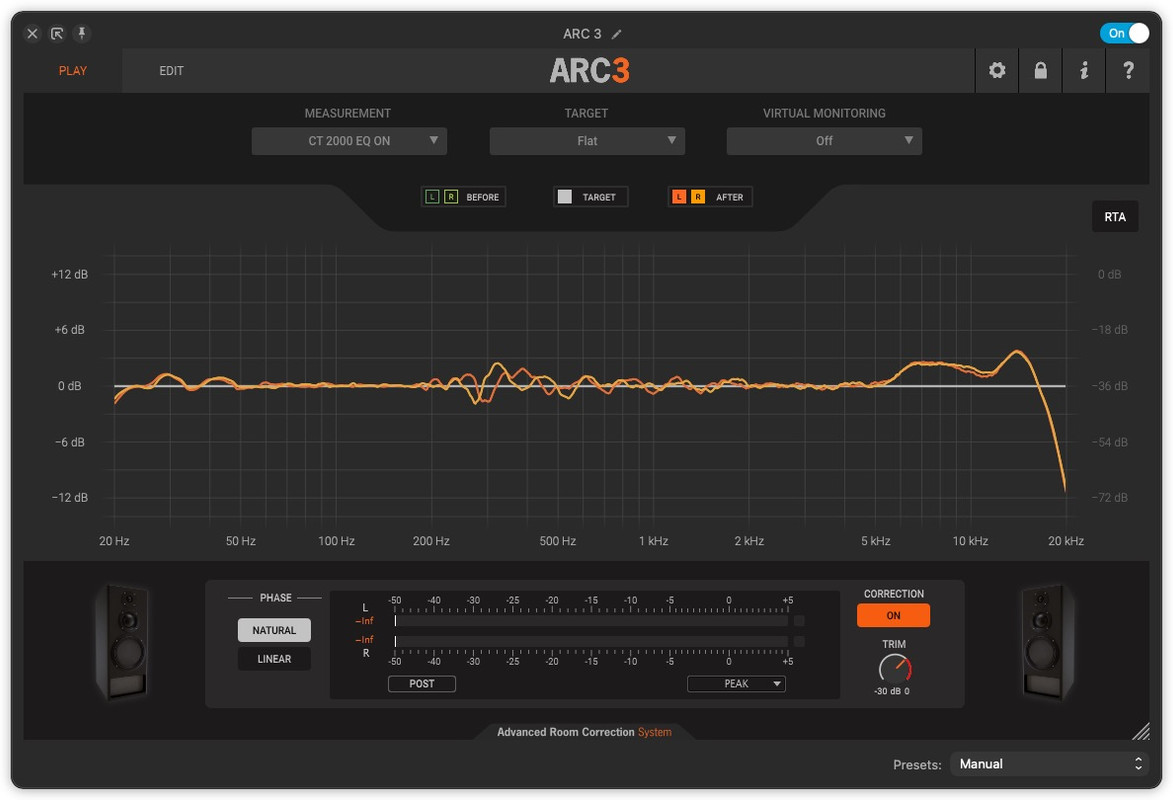Viewport: 1173px width, 800px height.
Task: Open the help question mark icon
Action: pyautogui.click(x=1128, y=70)
